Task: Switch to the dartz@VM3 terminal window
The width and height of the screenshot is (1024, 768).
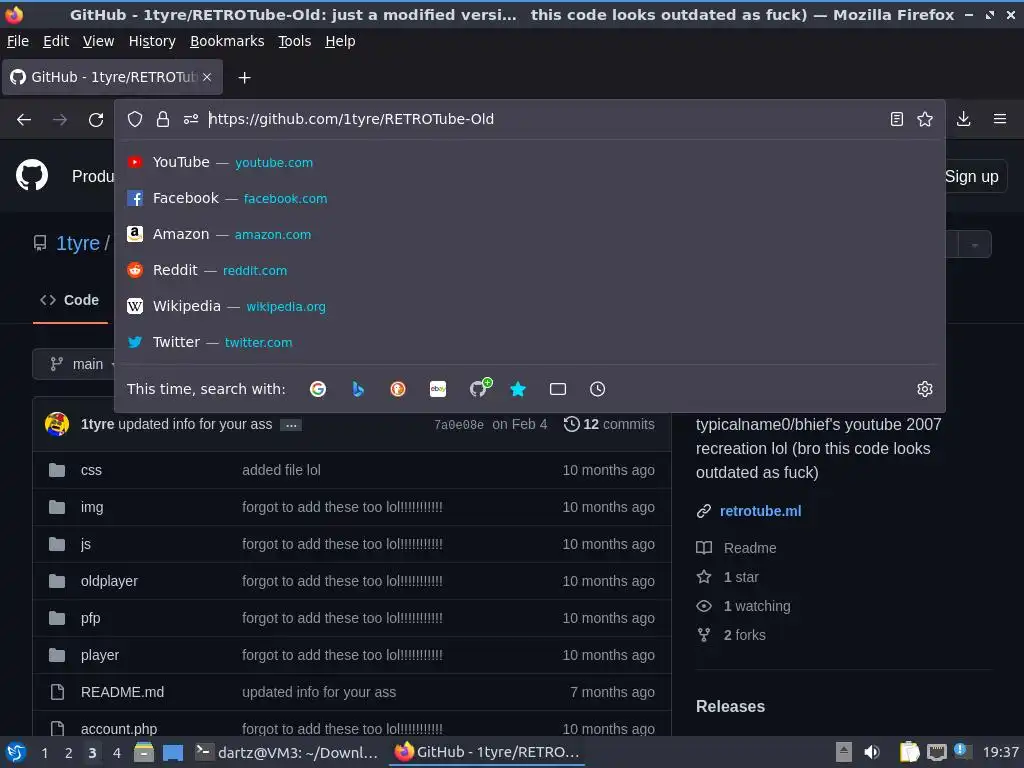Action: point(287,752)
